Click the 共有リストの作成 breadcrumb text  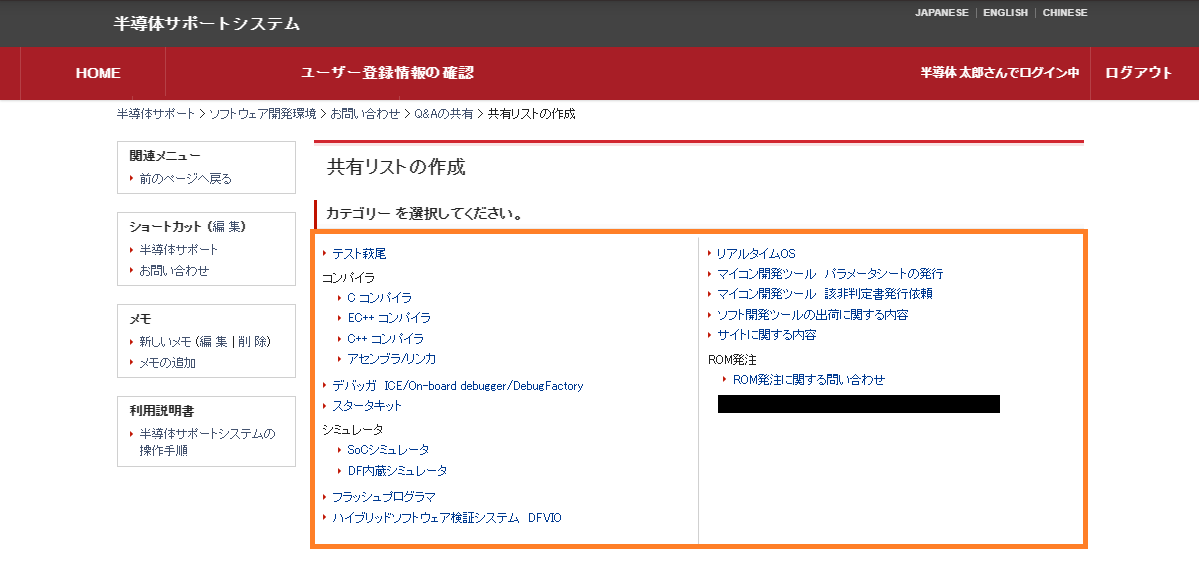[531, 114]
